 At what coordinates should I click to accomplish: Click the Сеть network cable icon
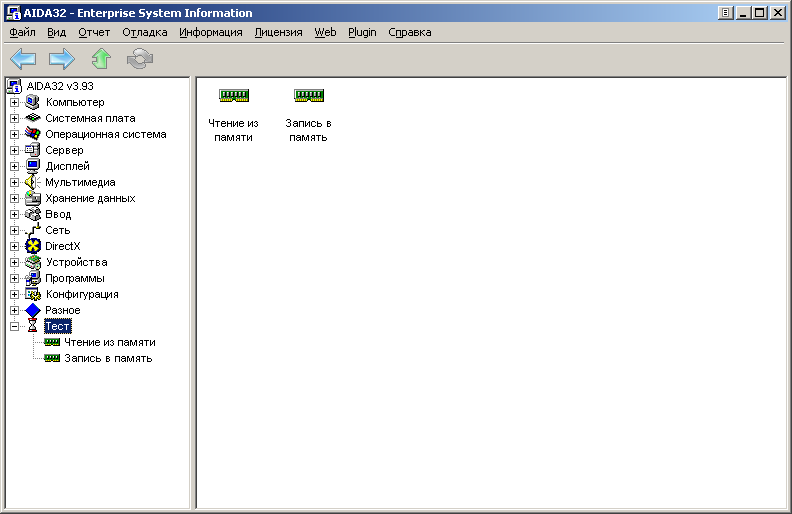click(x=33, y=230)
